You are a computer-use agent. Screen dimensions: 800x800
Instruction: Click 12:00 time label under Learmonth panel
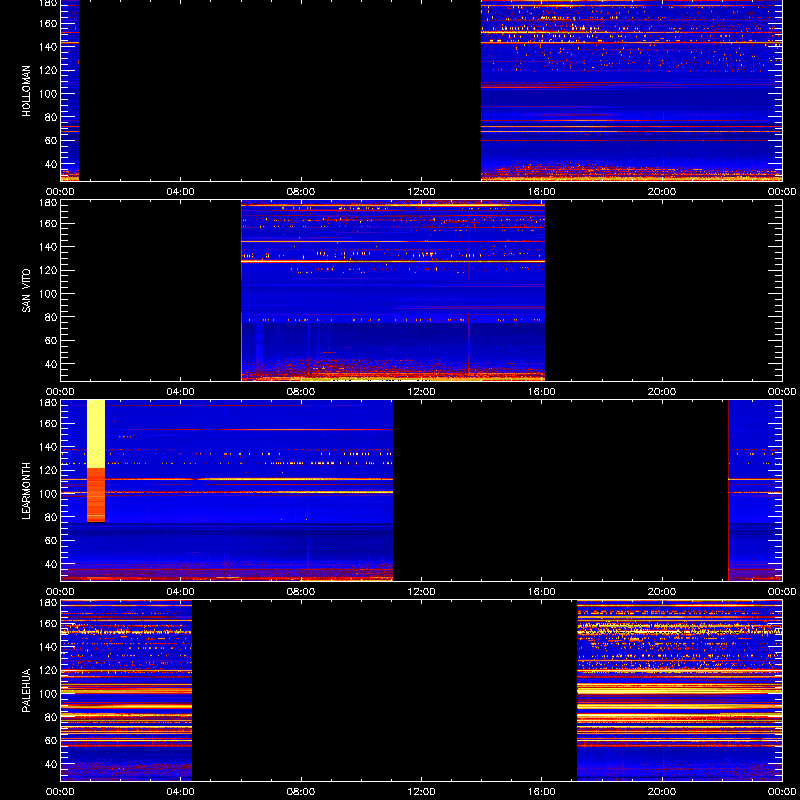[421, 592]
